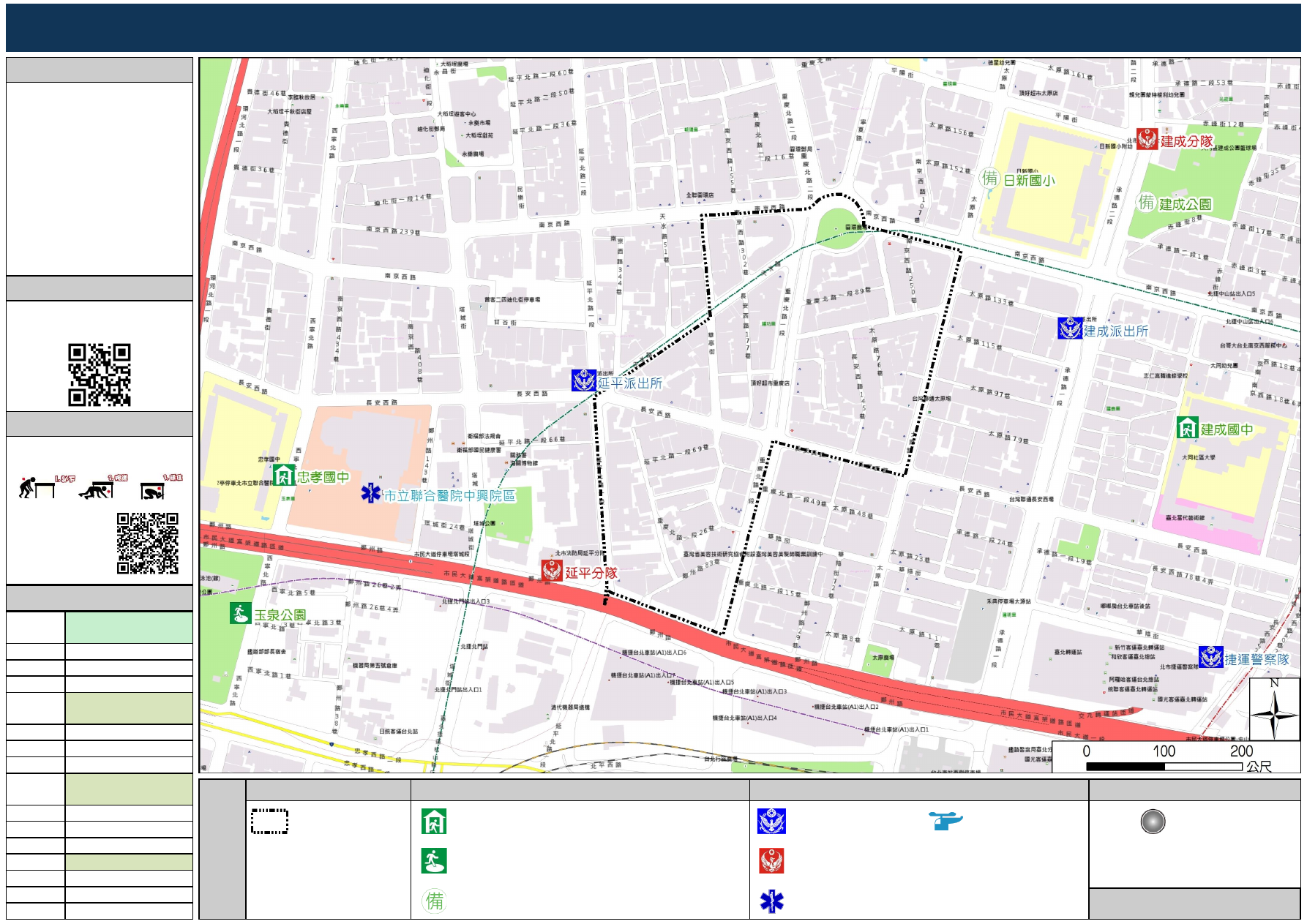Click the 太原廣場 park label
Image resolution: width=1307 pixels, height=924 pixels.
pyautogui.click(x=883, y=657)
